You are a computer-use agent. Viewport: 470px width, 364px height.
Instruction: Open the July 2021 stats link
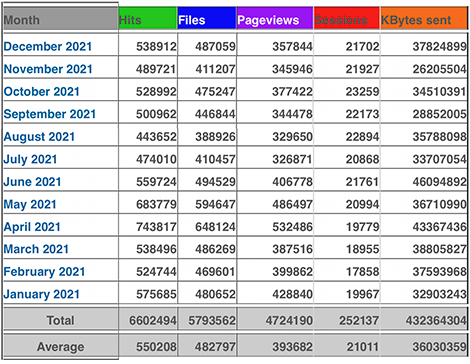[30, 159]
